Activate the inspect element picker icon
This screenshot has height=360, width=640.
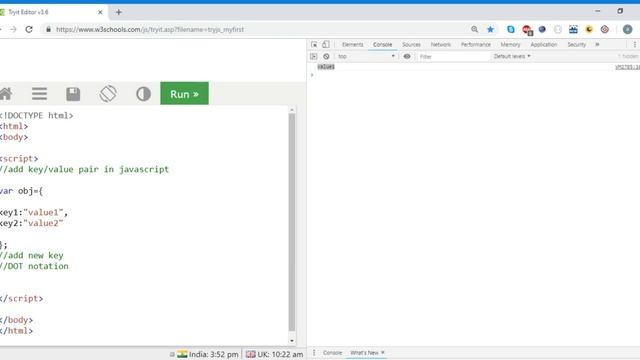coord(314,44)
